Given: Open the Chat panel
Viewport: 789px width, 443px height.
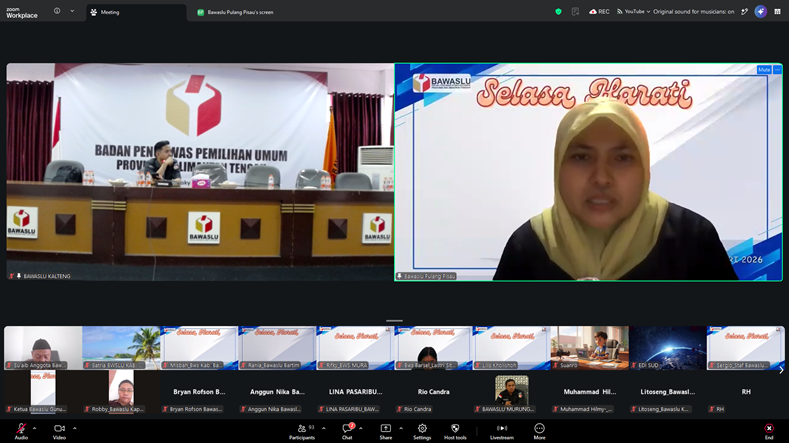Looking at the screenshot, I should pos(347,431).
